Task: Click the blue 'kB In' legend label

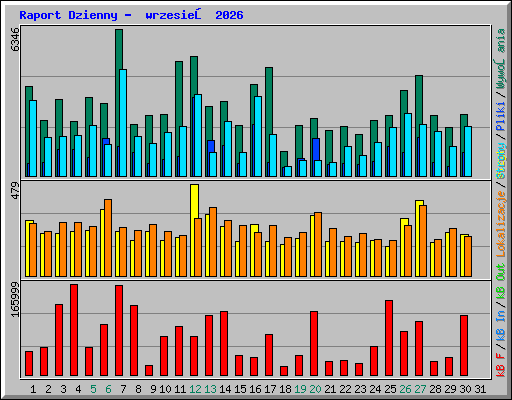Action: point(501,325)
